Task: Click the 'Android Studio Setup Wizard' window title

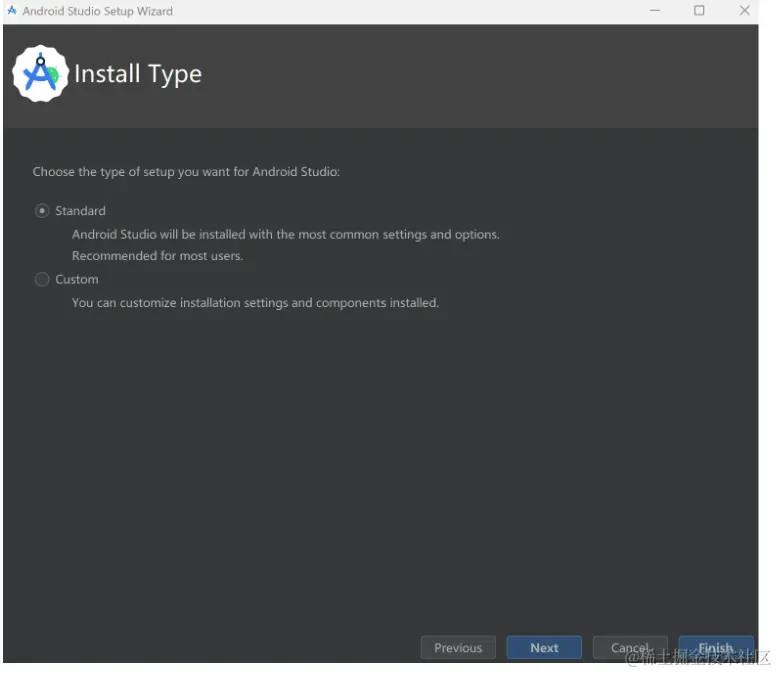Action: pos(98,11)
